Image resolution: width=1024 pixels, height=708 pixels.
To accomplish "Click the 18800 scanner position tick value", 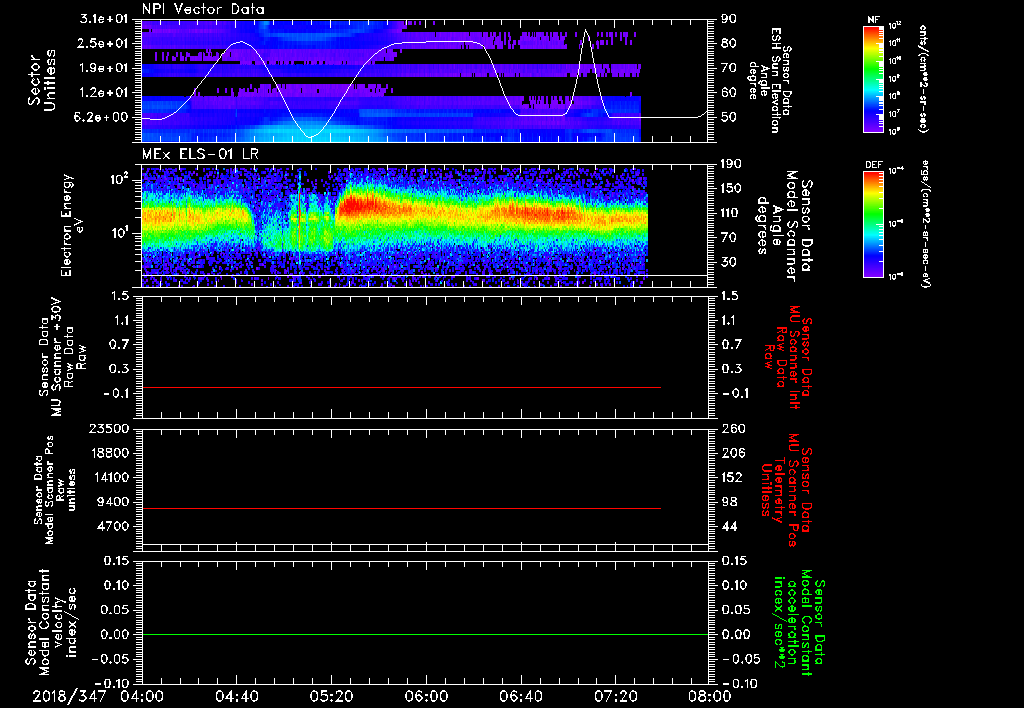I will pos(108,453).
